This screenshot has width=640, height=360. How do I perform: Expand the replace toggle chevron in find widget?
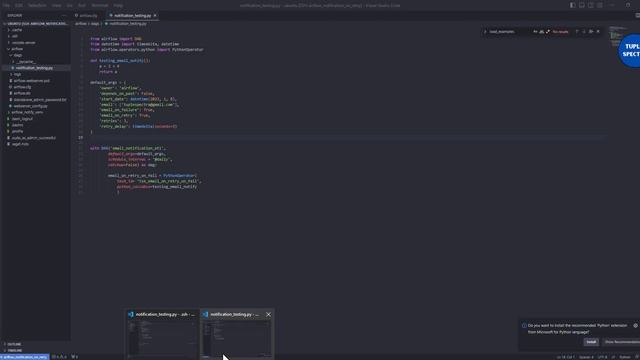tap(485, 31)
